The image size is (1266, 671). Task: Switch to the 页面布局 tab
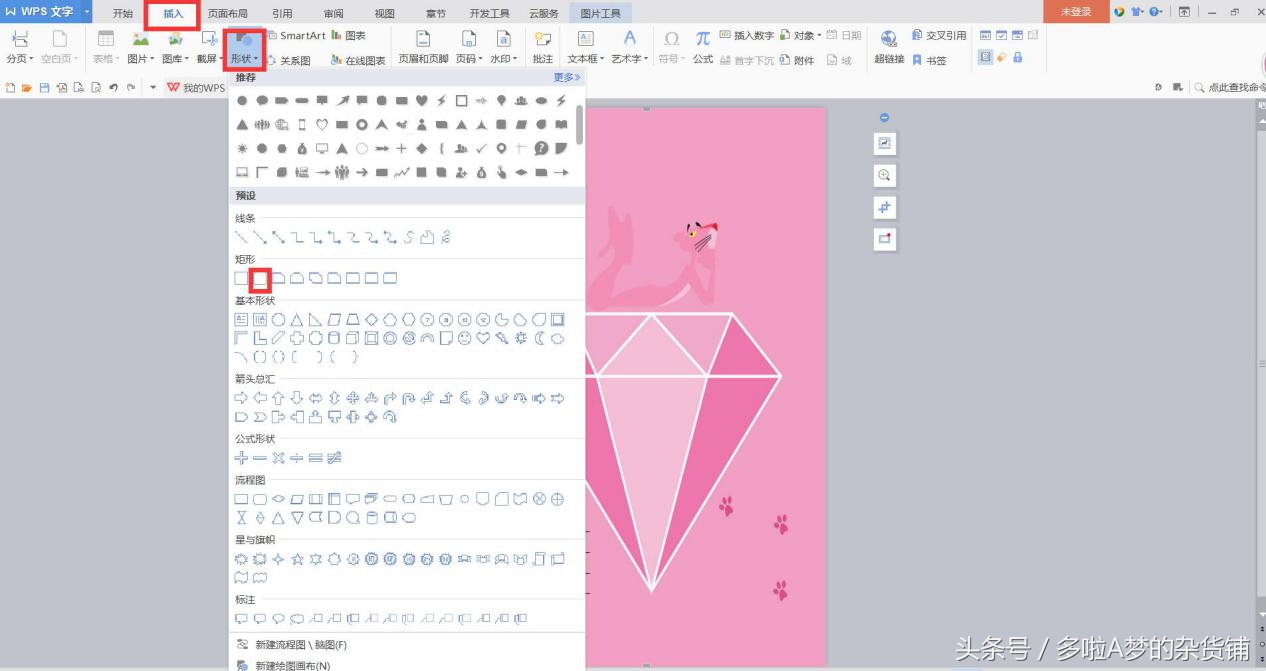point(227,13)
